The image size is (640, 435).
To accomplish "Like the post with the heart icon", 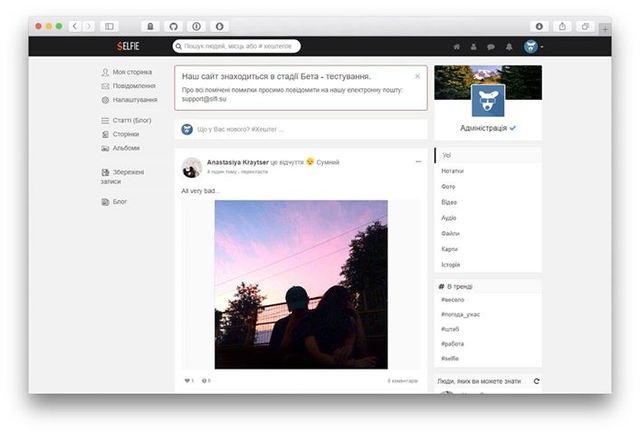I will click(187, 381).
